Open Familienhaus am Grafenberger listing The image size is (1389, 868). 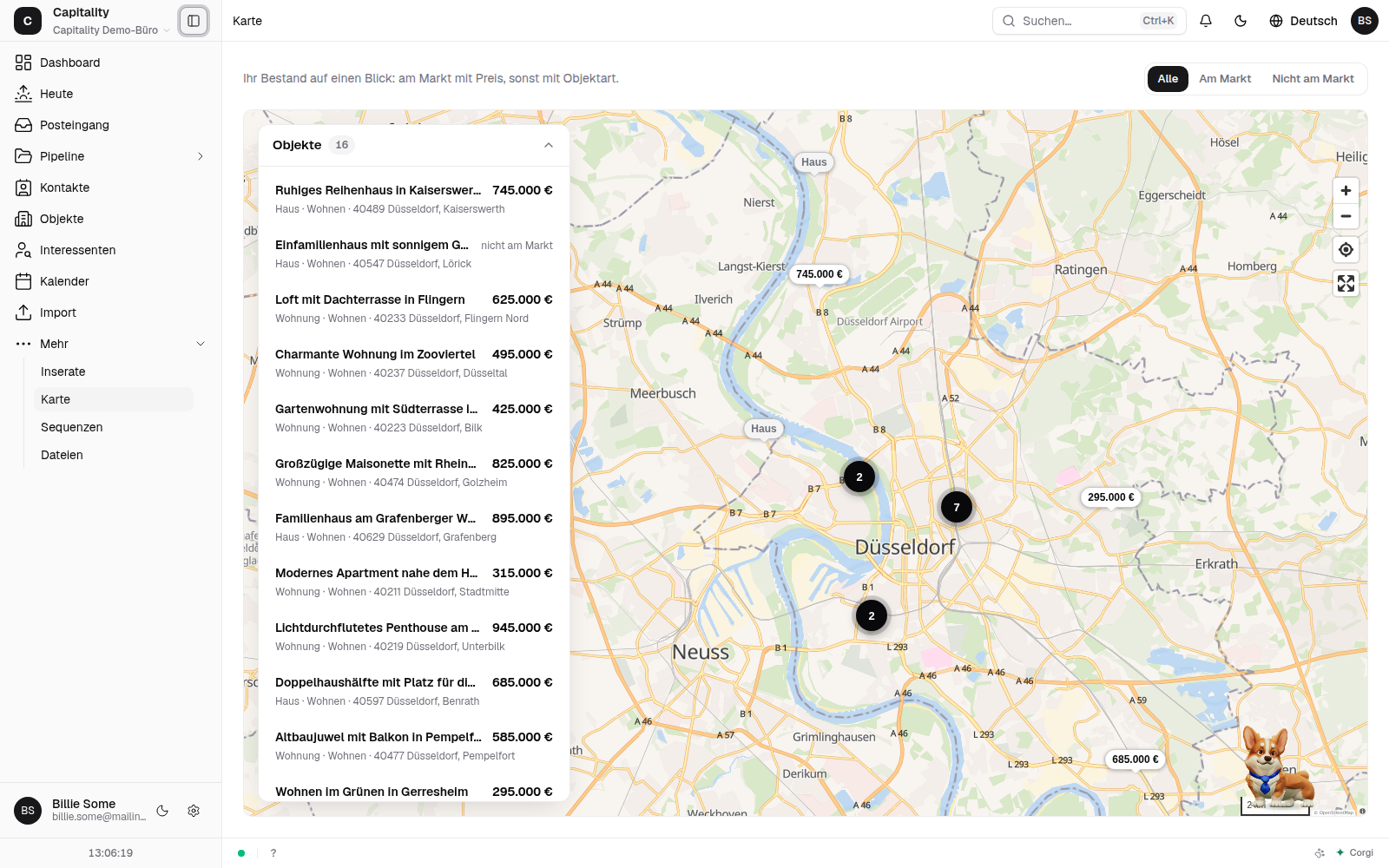click(414, 527)
